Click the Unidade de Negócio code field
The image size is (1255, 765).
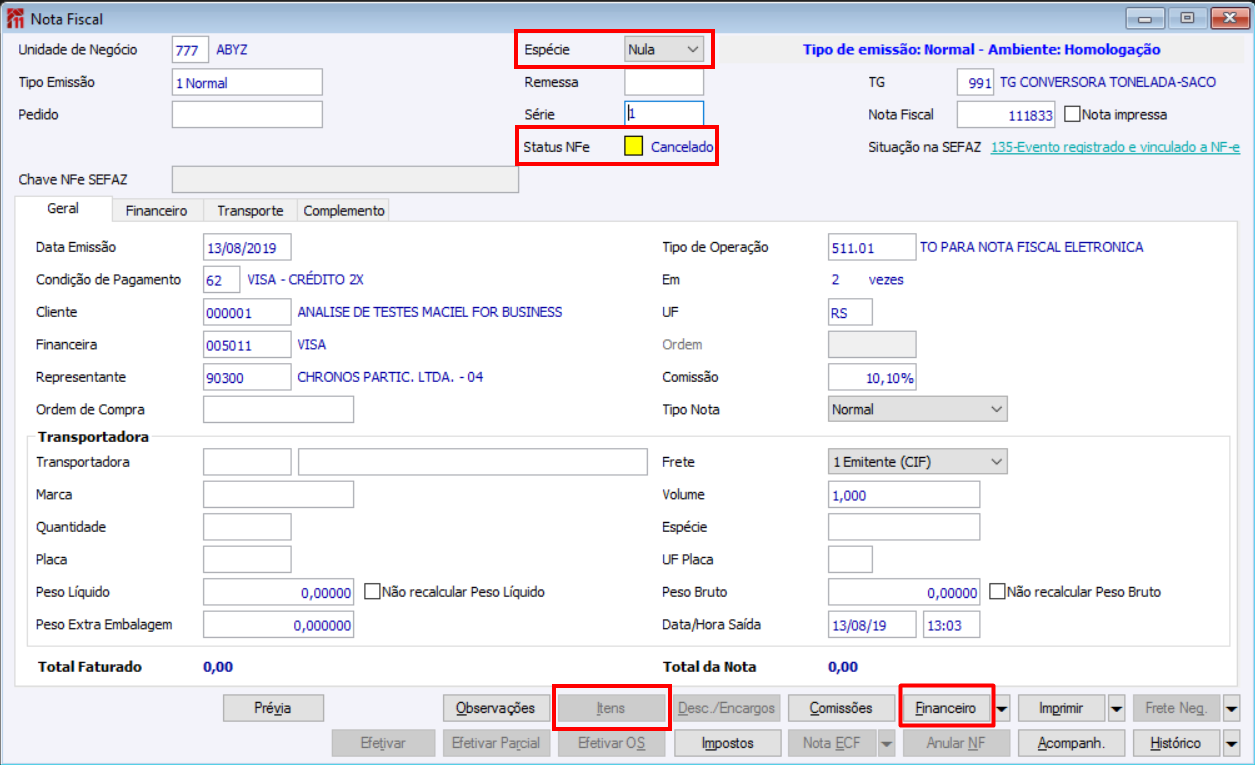pos(190,50)
